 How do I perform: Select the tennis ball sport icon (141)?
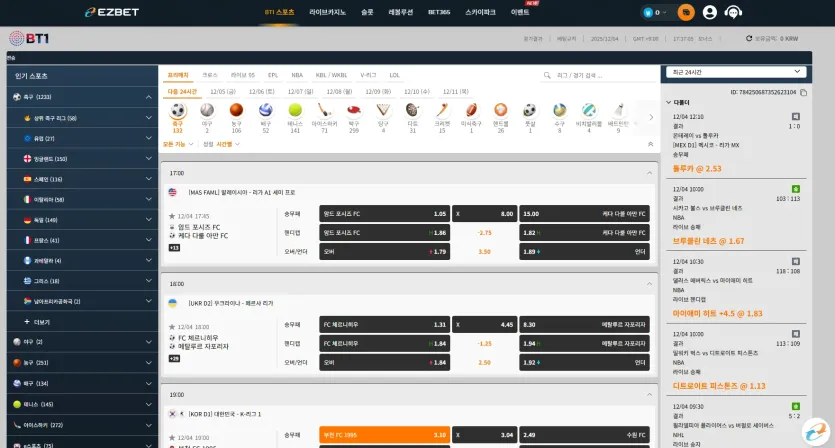tap(295, 110)
